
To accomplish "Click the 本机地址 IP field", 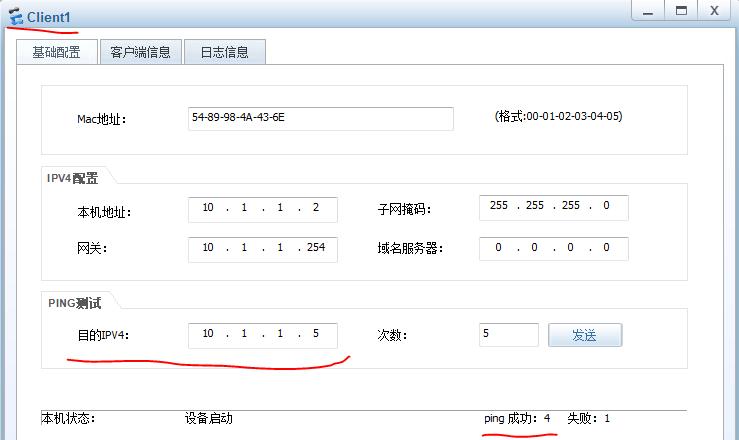I will coord(263,209).
